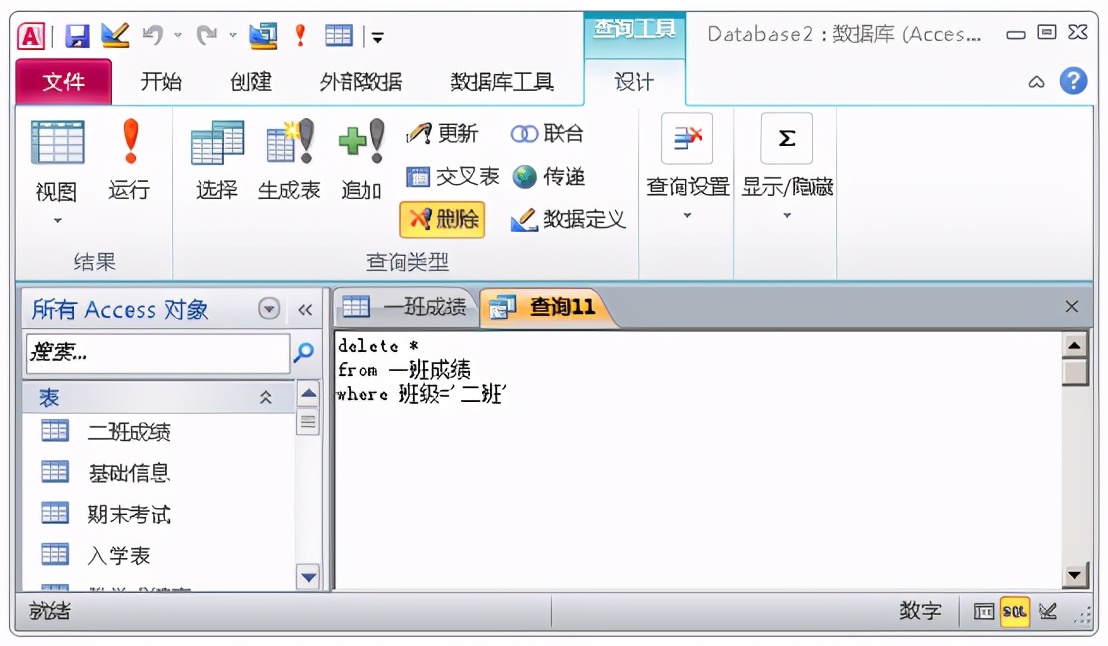Close the current query document tab
Image resolution: width=1108 pixels, height=646 pixels.
click(x=1071, y=306)
